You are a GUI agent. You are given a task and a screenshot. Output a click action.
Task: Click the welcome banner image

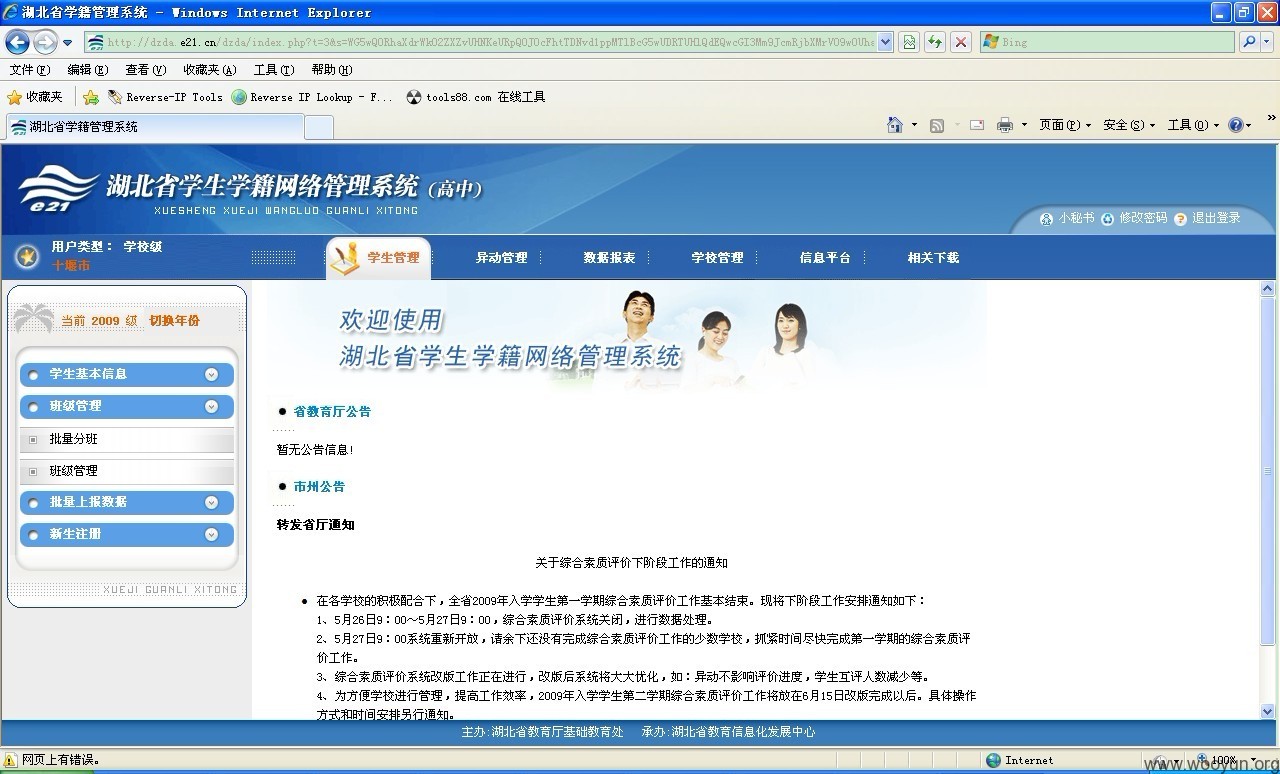(x=618, y=336)
